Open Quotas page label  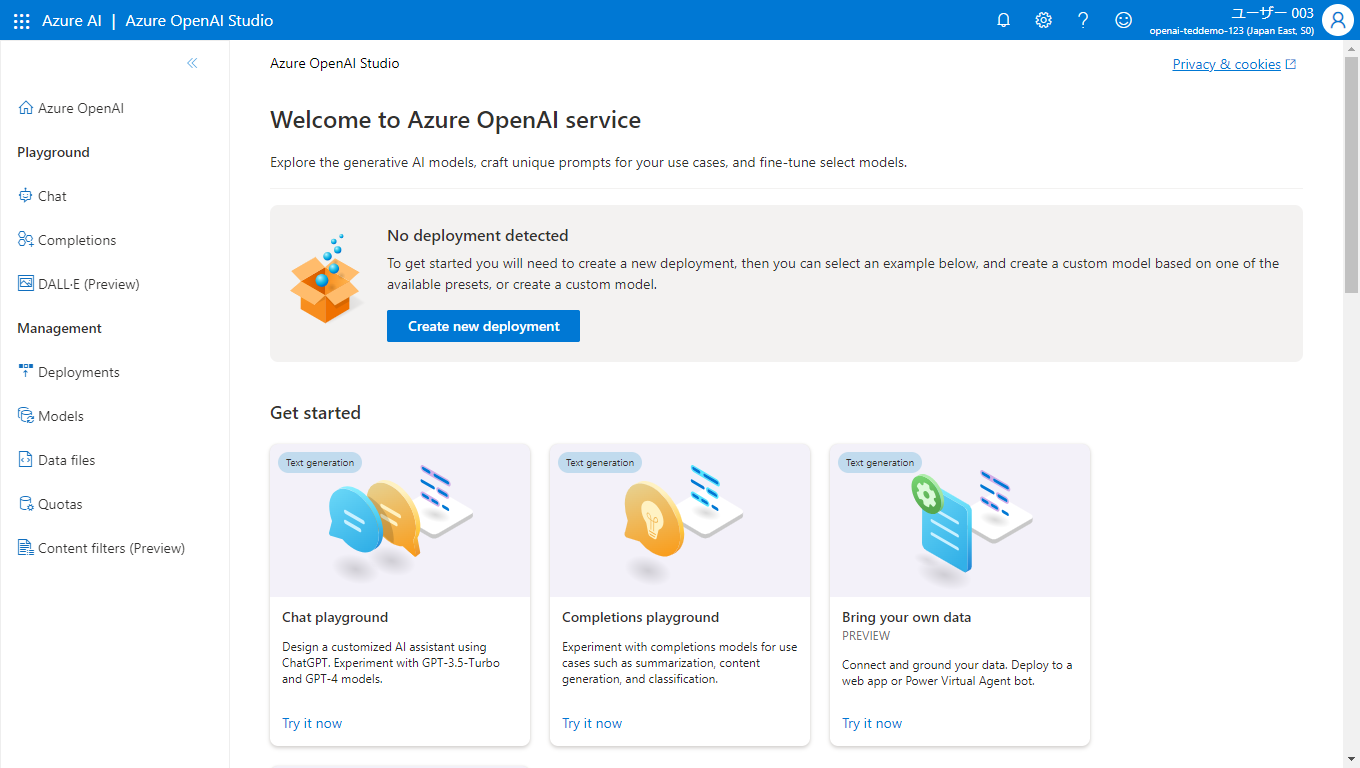click(60, 504)
